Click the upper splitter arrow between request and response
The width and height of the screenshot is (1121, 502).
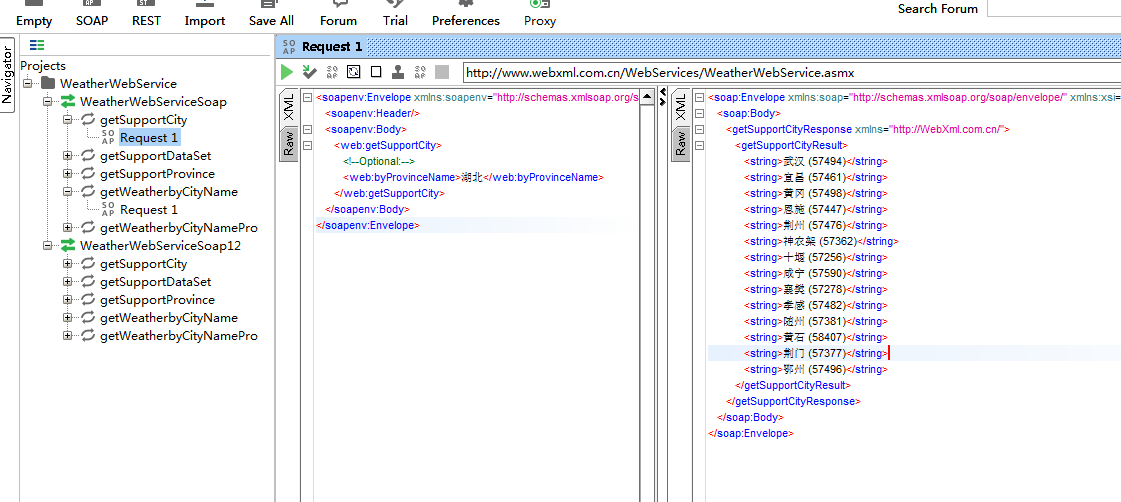[x=662, y=92]
